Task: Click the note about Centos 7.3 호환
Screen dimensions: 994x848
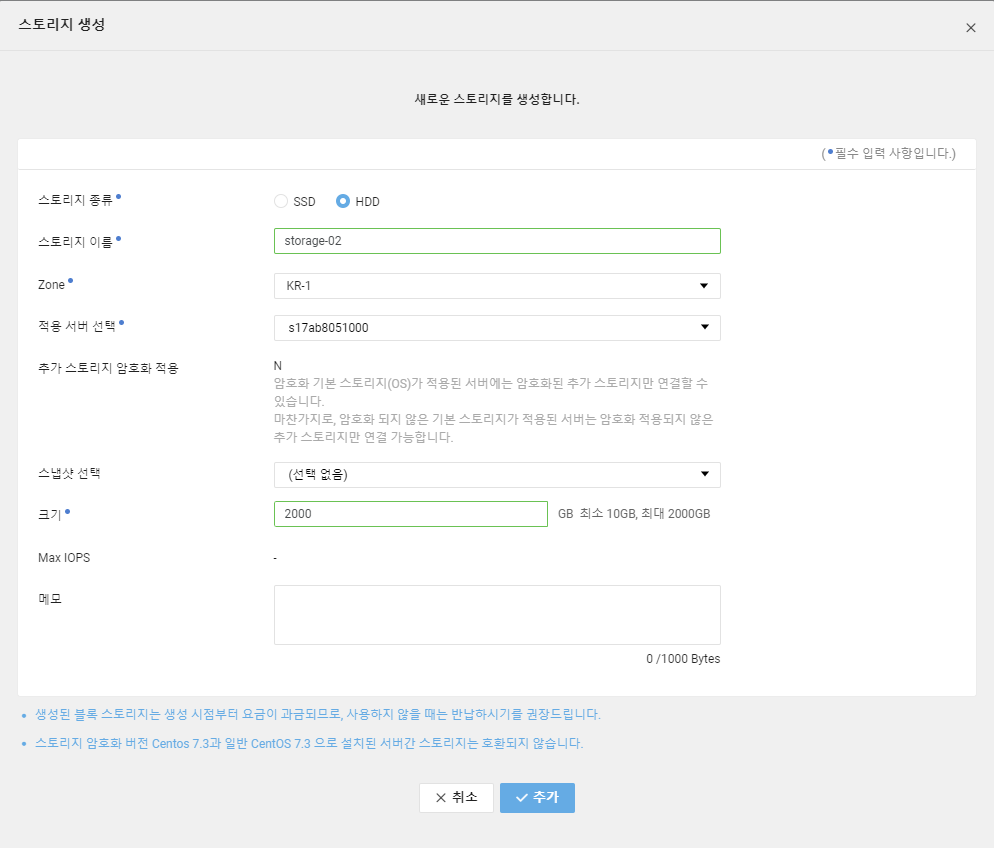Action: [308, 744]
